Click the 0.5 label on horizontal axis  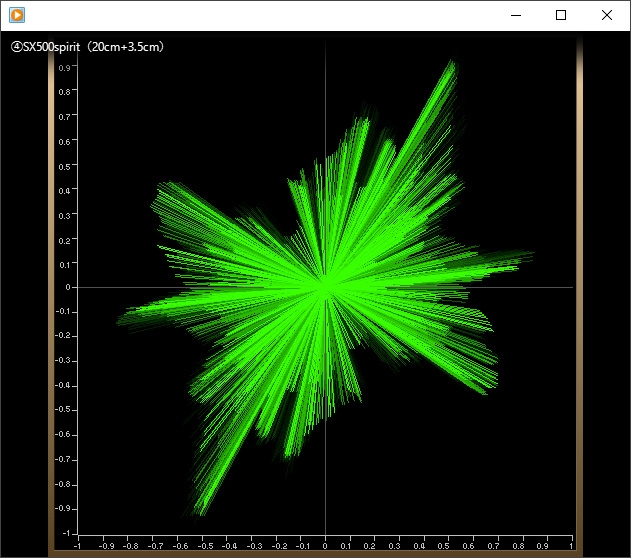click(443, 546)
